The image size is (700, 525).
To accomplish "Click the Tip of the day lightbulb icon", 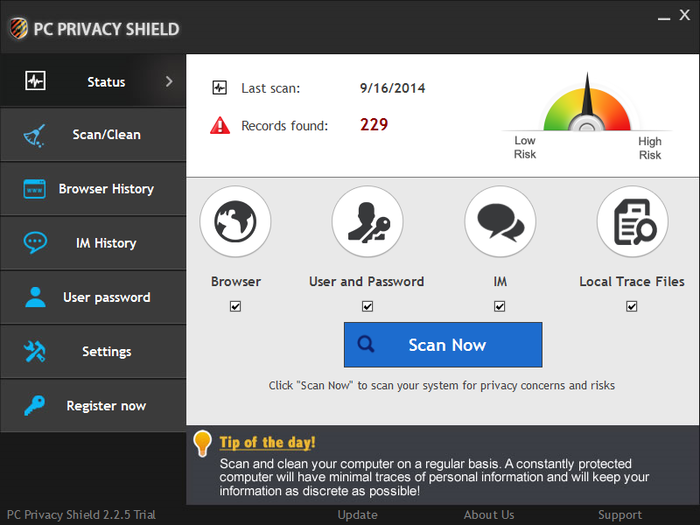I will [202, 443].
